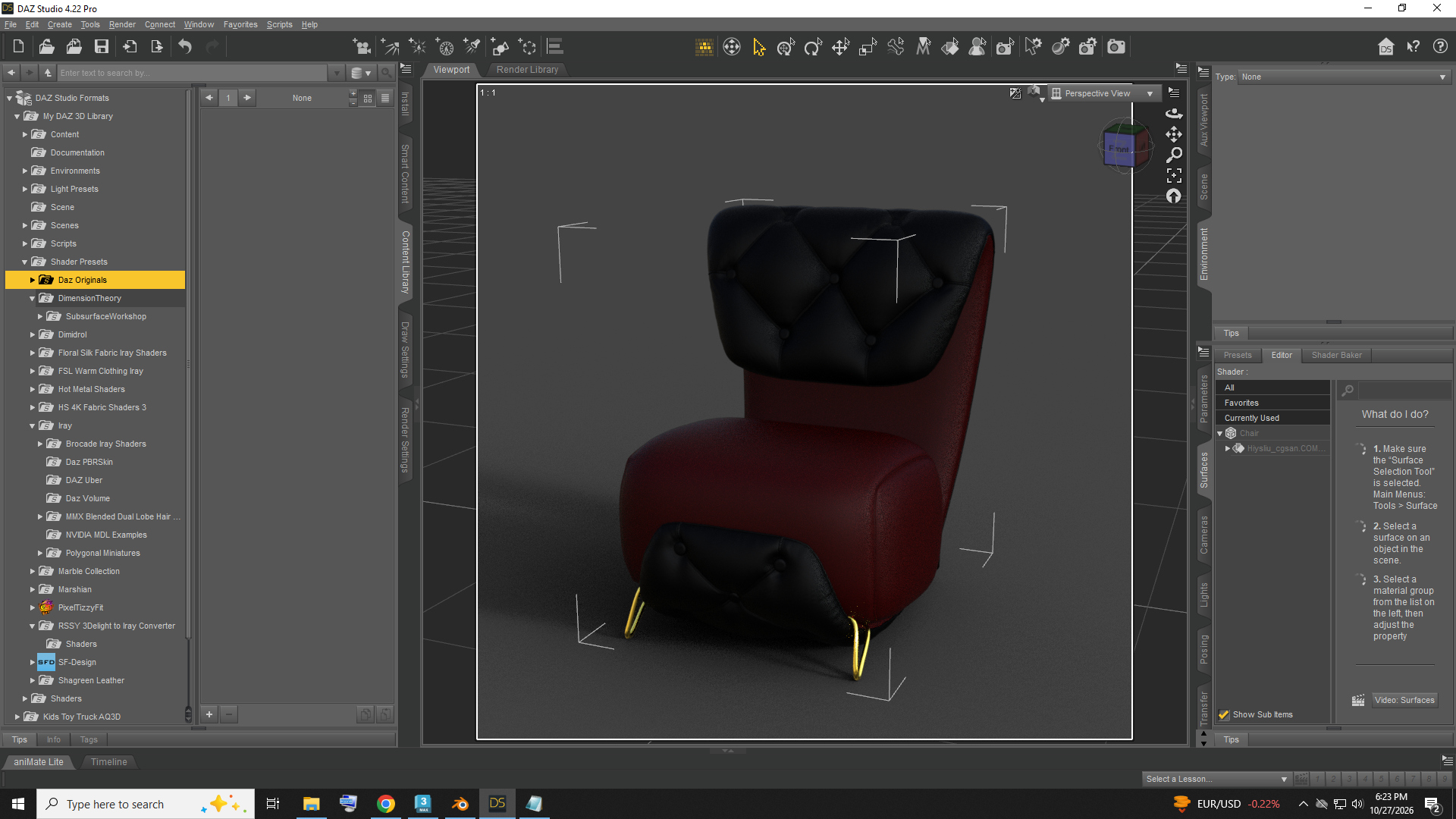Open the Perspective View dropdown
Screen dimensions: 1456x819
(1104, 93)
